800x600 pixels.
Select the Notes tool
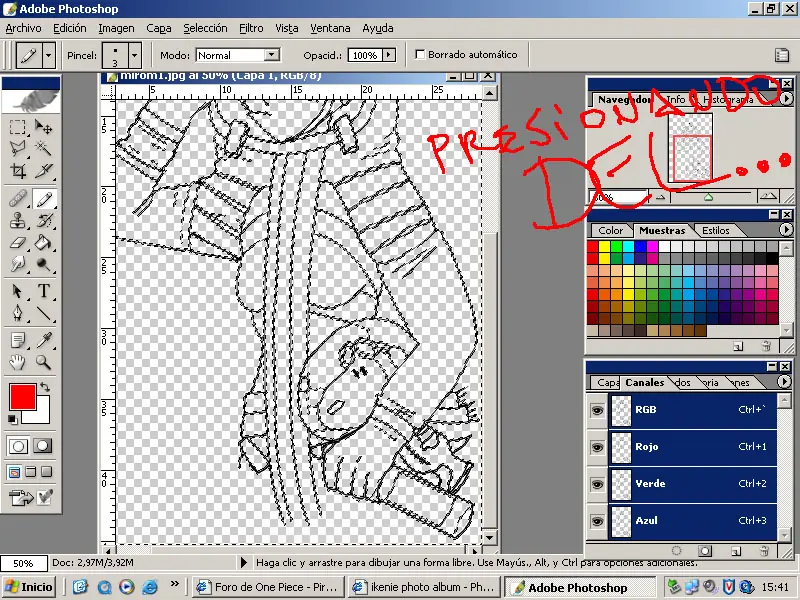(x=18, y=340)
